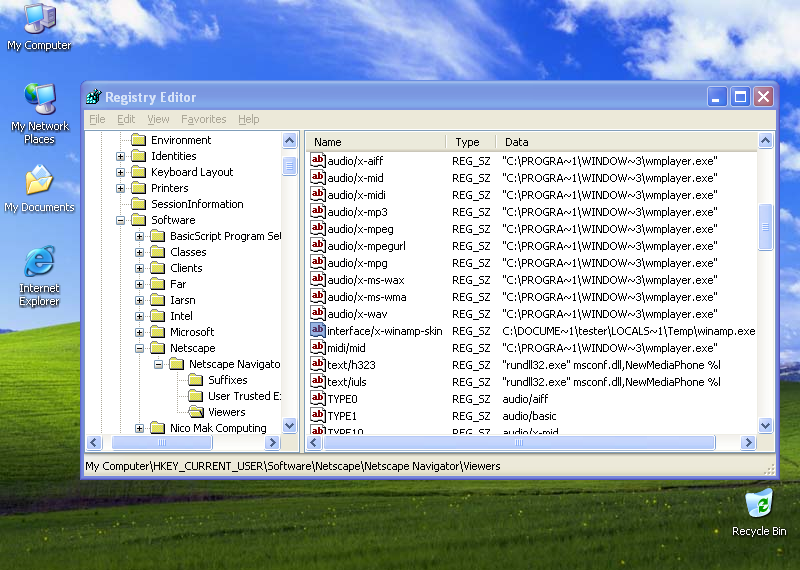Click the Viewers open folder icon

(196, 412)
